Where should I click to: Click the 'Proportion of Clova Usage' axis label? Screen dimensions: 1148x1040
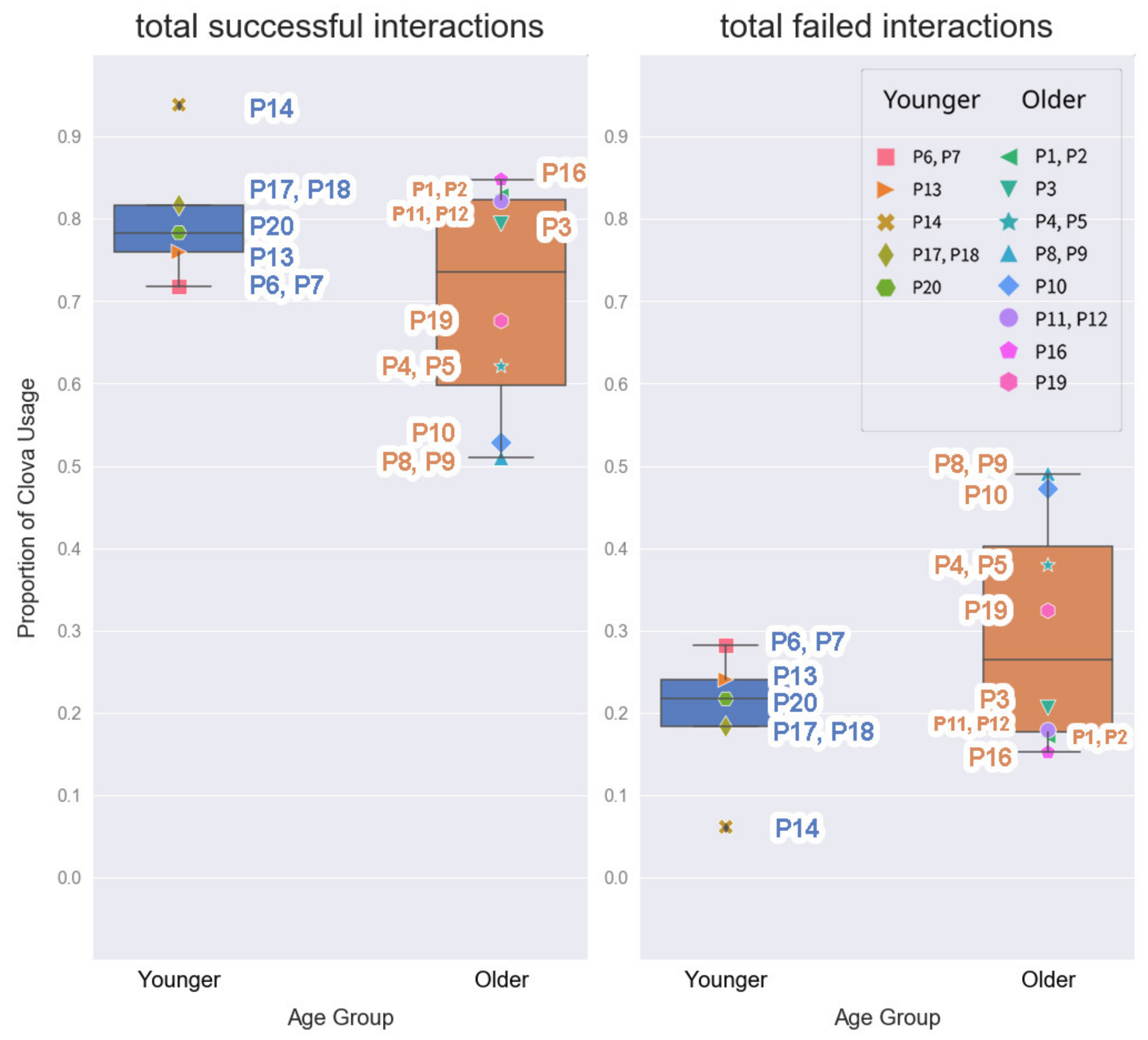(27, 508)
